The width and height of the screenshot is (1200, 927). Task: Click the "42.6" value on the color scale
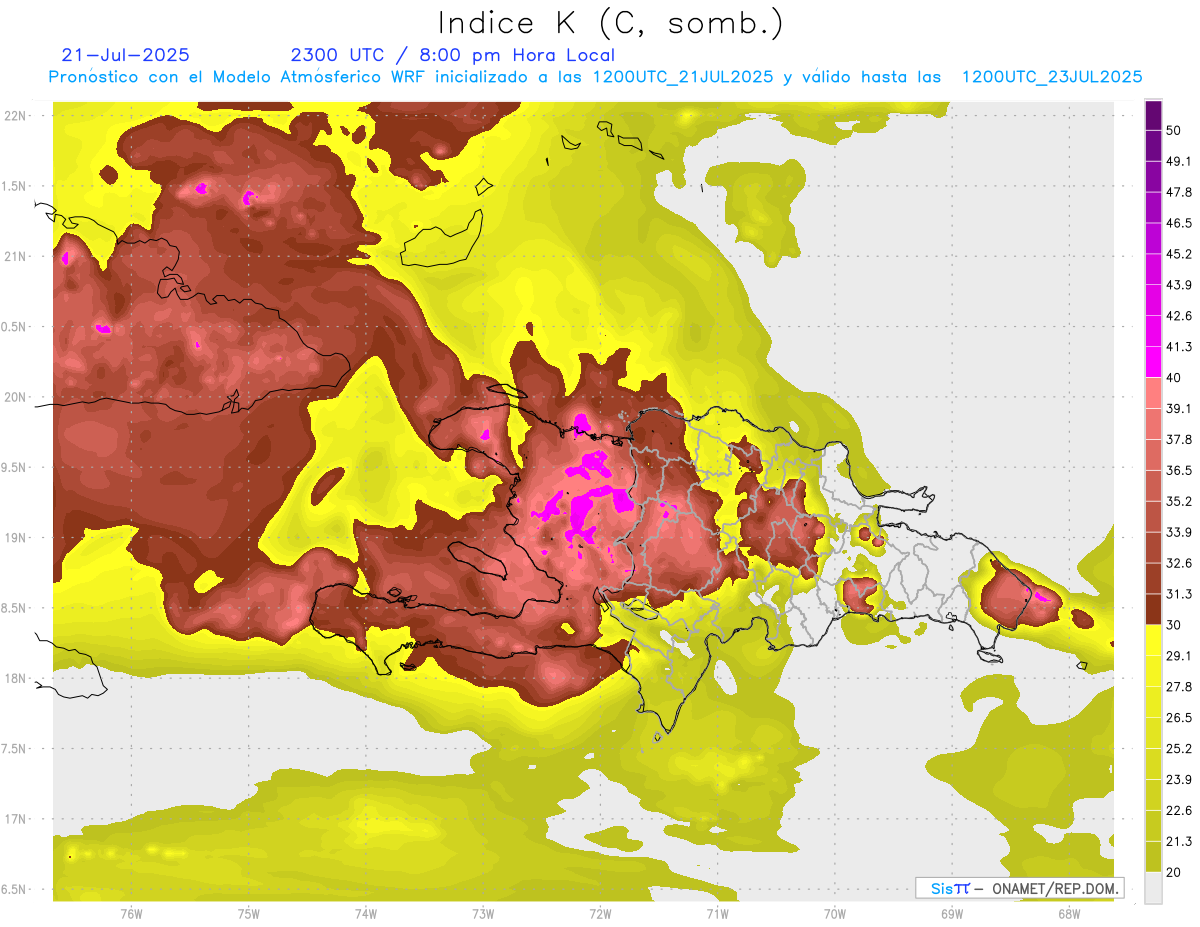click(x=1179, y=316)
